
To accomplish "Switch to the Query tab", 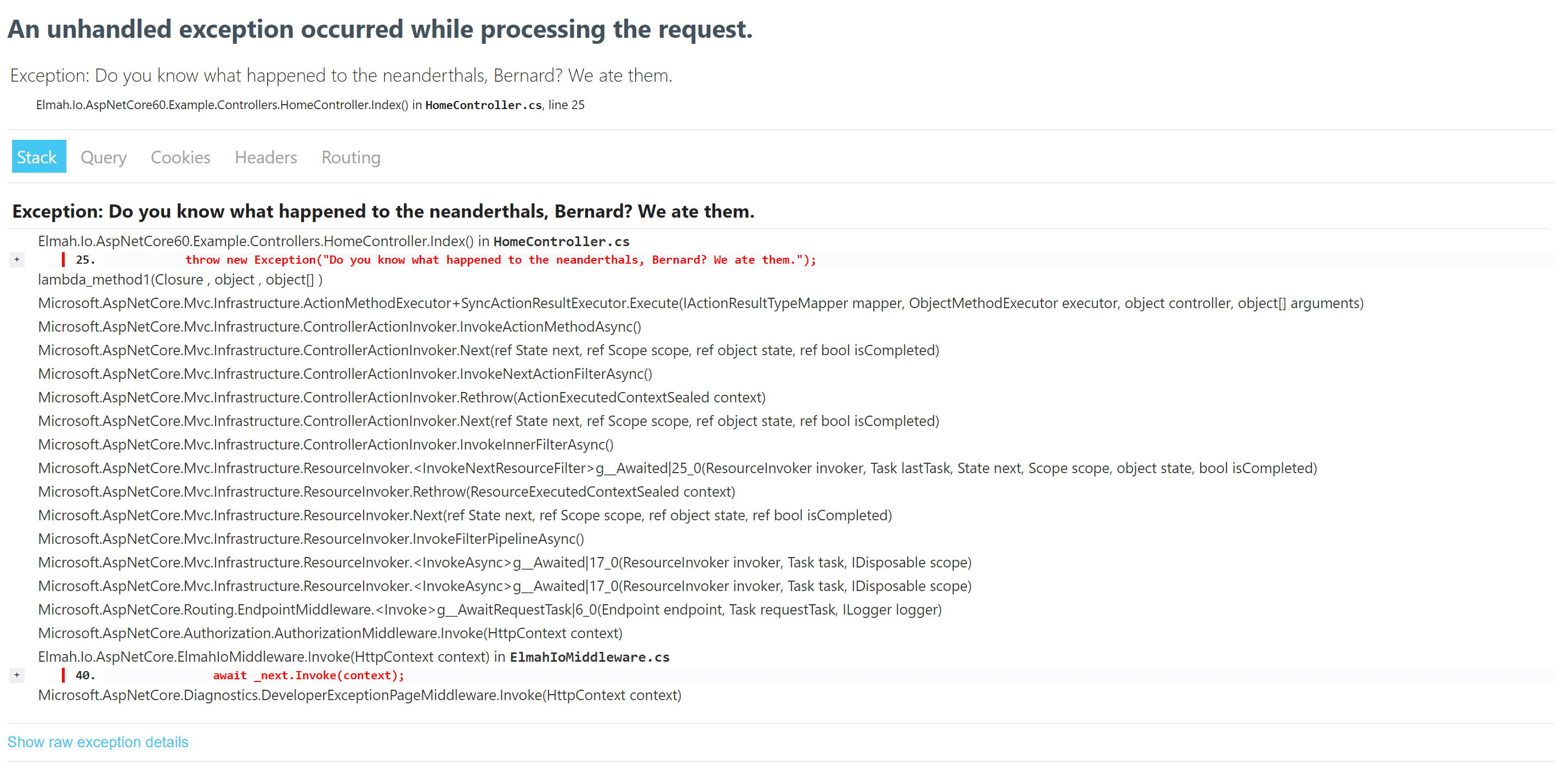I will click(x=103, y=157).
